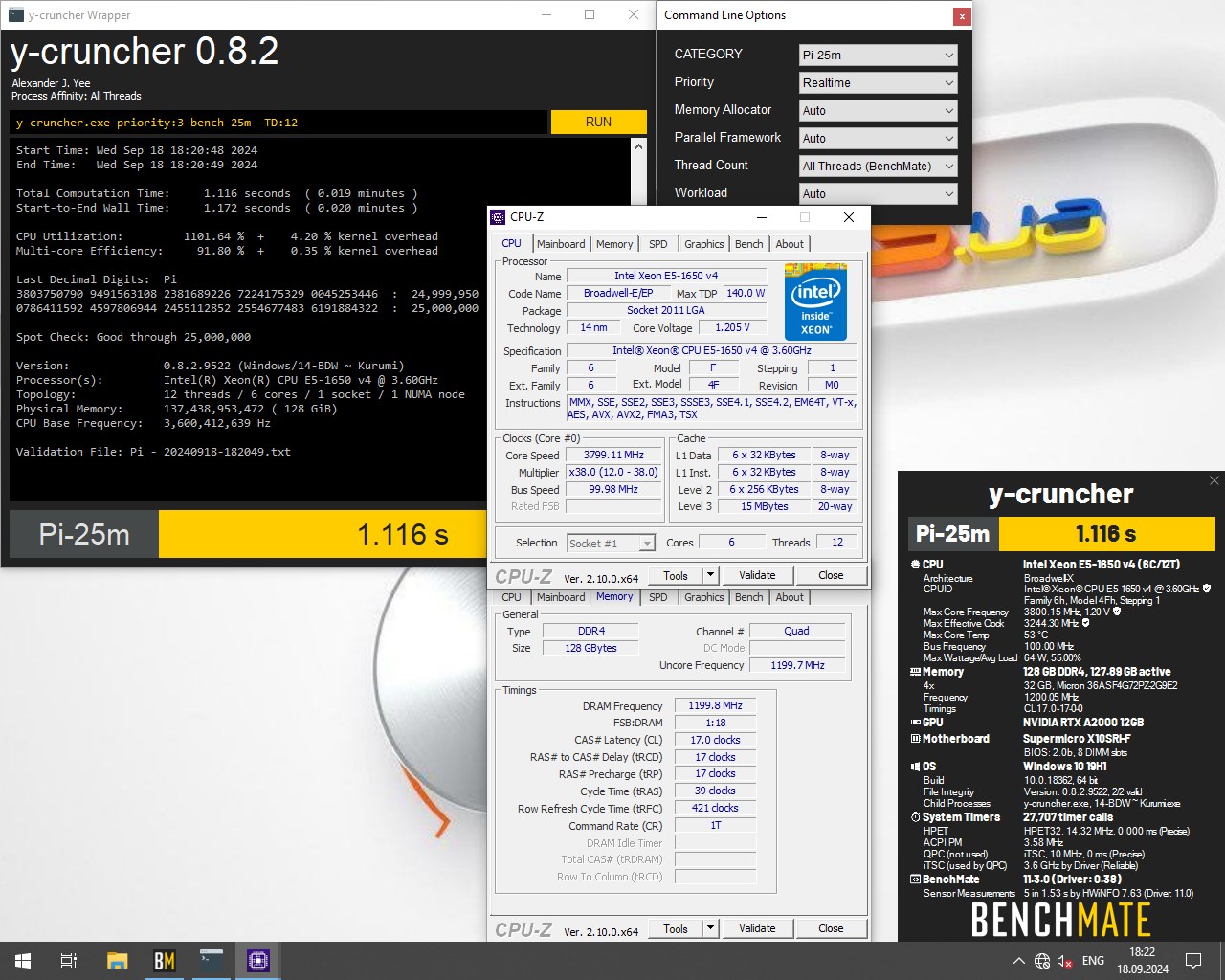Open the taskbar clock showing 18:22
Viewport: 1225px width, 980px height.
1143,961
